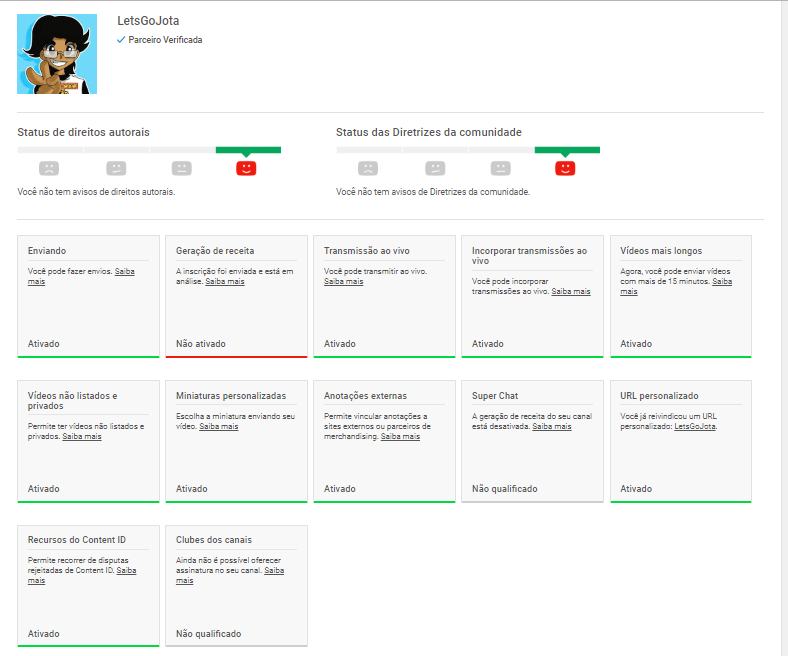The image size is (788, 656).
Task: Open Saiba mais in Miniaturas personalizadas card
Action: click(219, 426)
